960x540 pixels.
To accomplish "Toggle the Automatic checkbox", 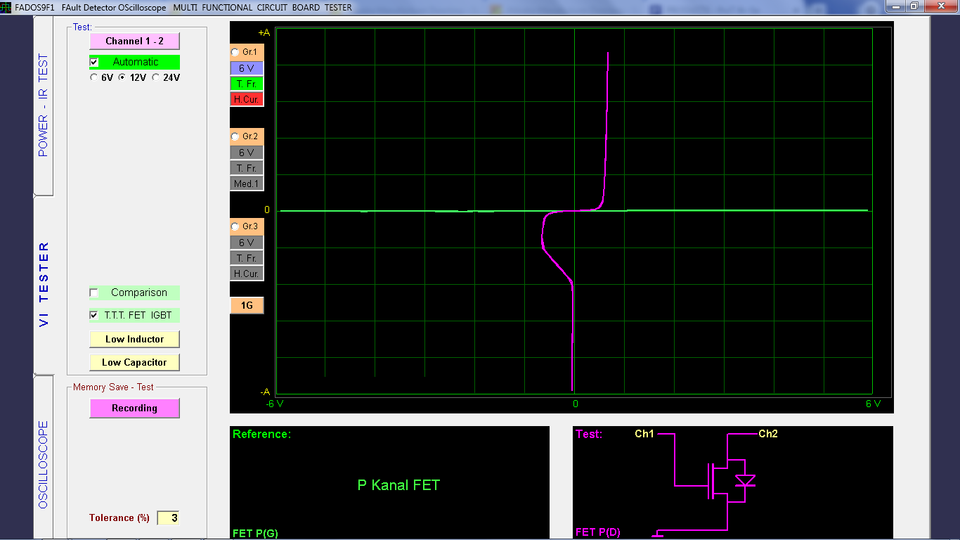I will coord(94,62).
